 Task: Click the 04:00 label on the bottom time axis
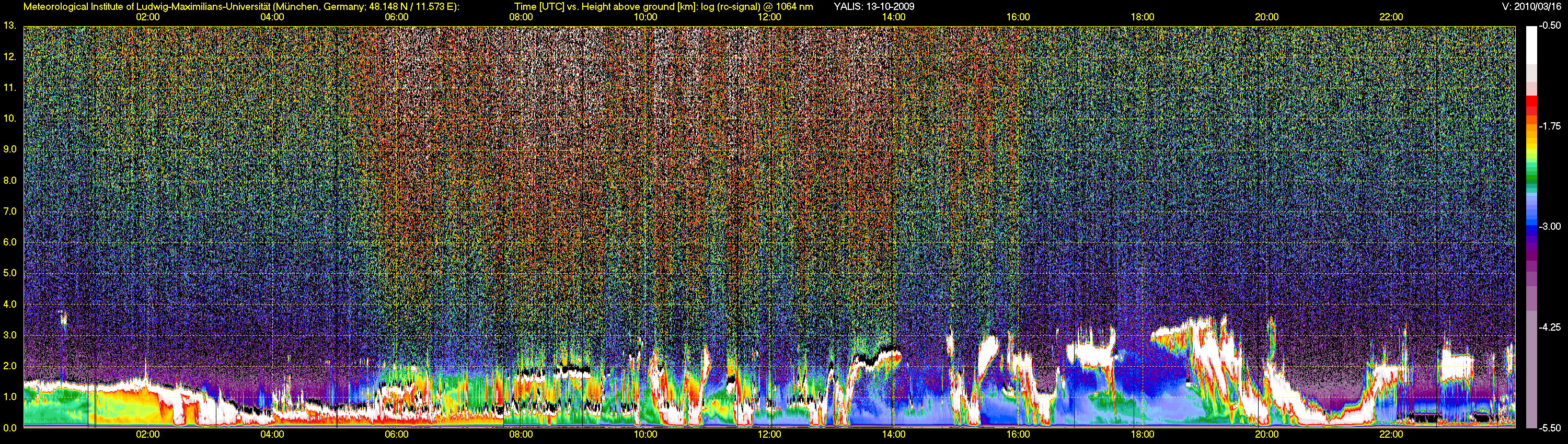(272, 434)
